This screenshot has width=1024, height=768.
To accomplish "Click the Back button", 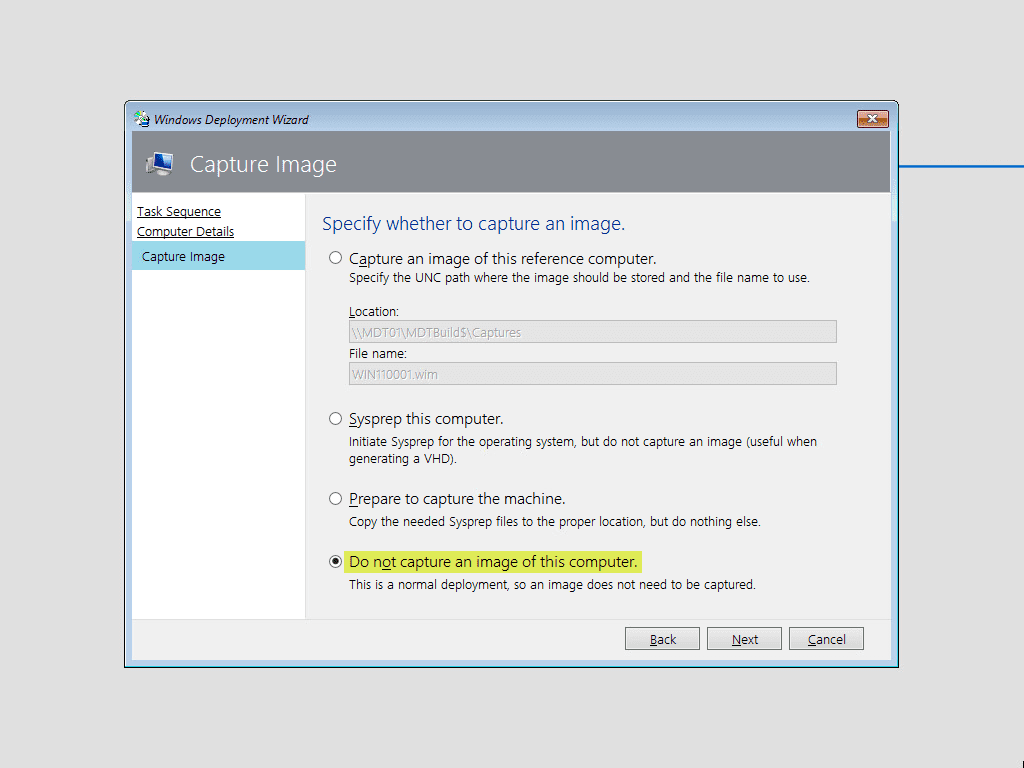I will click(662, 639).
